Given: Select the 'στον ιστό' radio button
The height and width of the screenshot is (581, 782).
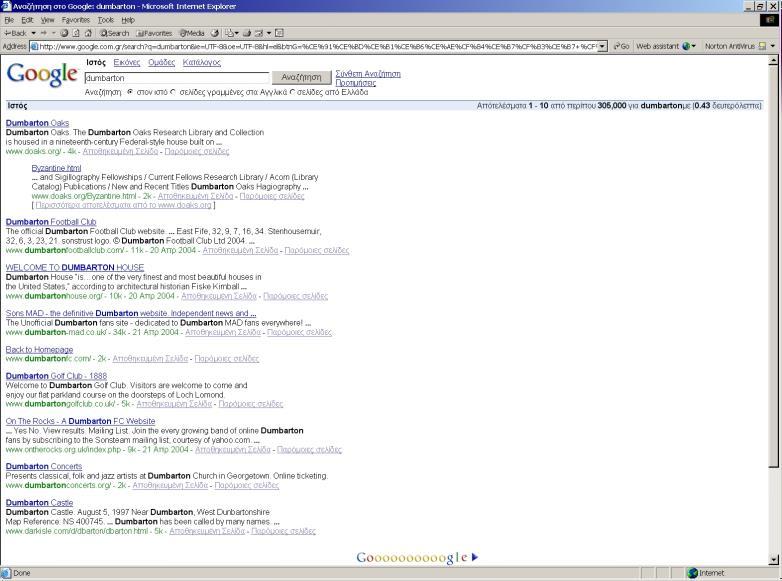Looking at the screenshot, I should [130, 92].
